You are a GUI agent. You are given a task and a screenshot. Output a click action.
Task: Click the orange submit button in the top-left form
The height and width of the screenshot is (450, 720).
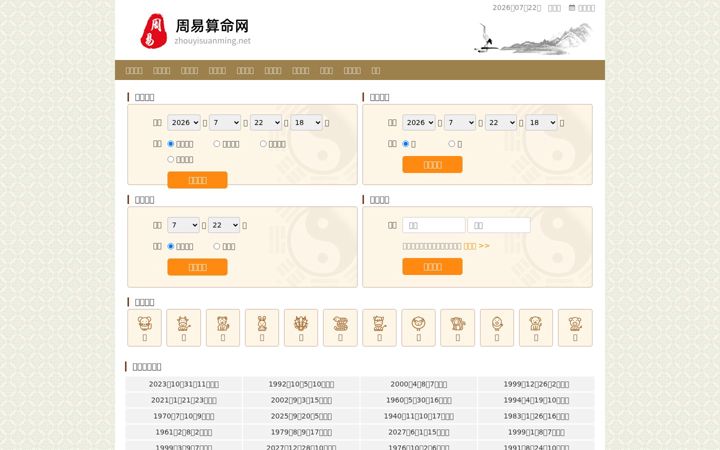pyautogui.click(x=197, y=180)
